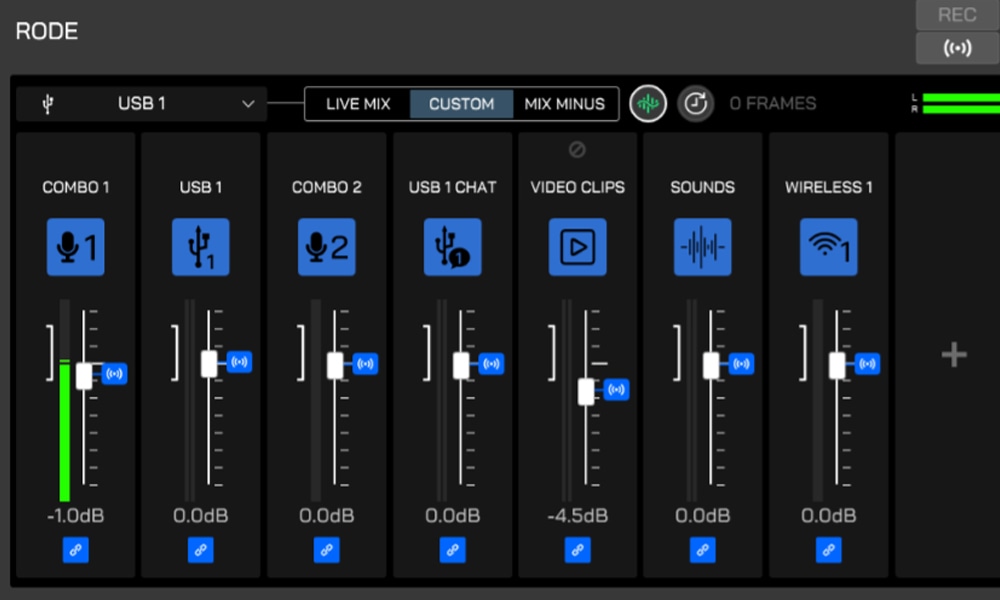The image size is (1000, 600).
Task: Click the delay clock icon near 0 FRAMES
Action: click(696, 104)
